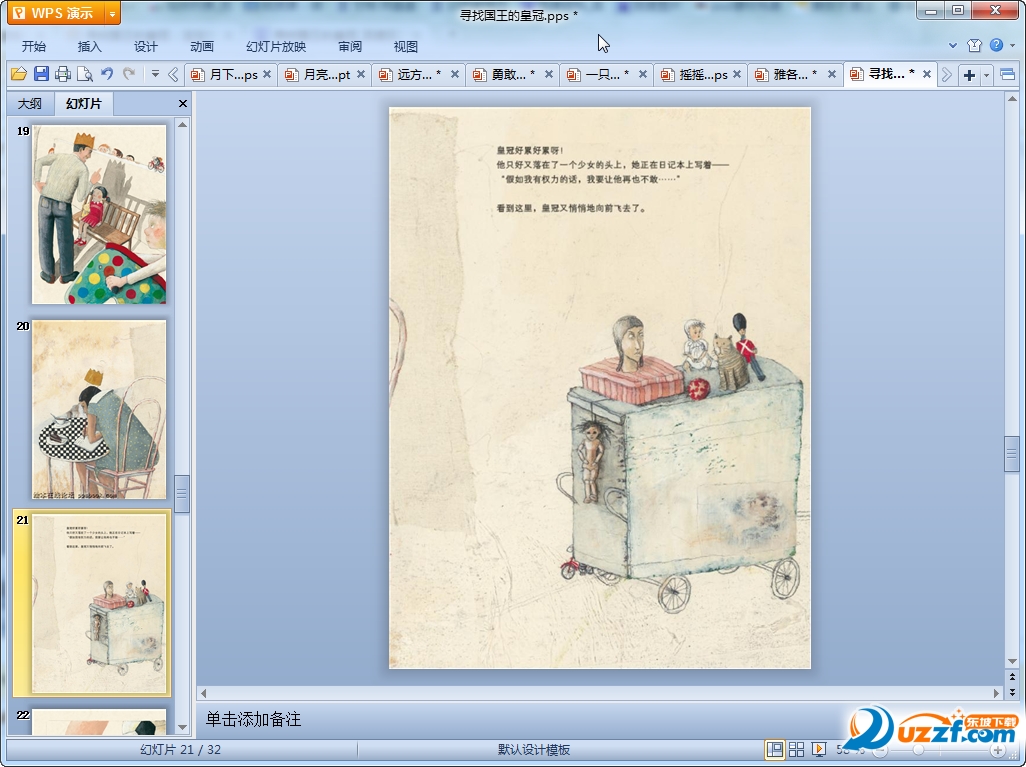Viewport: 1026px width, 767px height.
Task: Close the 月亮...pt document tab
Action: coord(361,75)
